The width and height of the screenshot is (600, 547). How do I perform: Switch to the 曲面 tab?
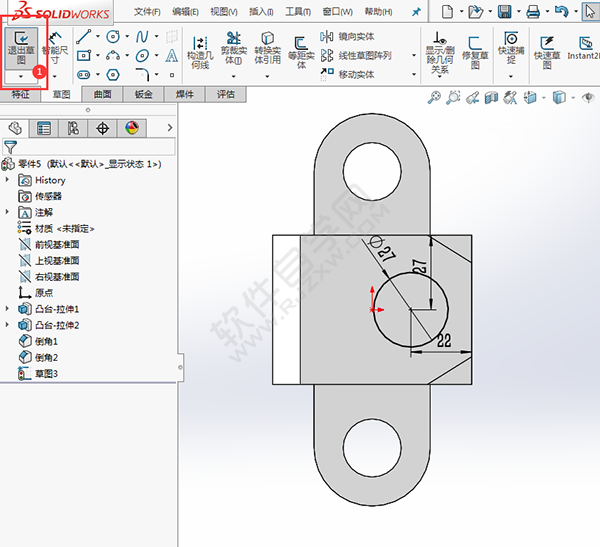click(103, 94)
